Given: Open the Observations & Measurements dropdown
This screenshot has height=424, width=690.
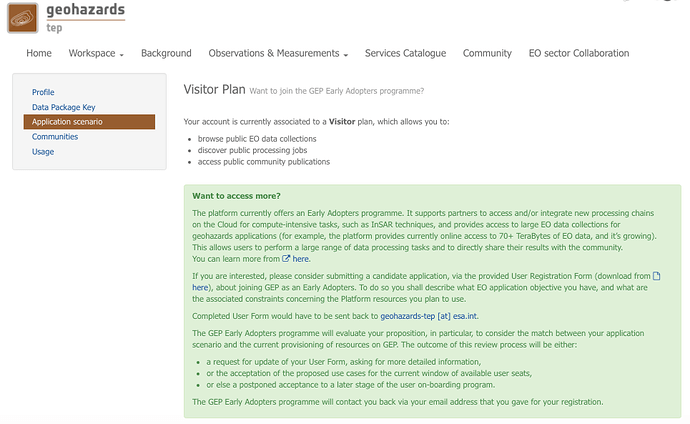Looking at the screenshot, I should pos(278,53).
